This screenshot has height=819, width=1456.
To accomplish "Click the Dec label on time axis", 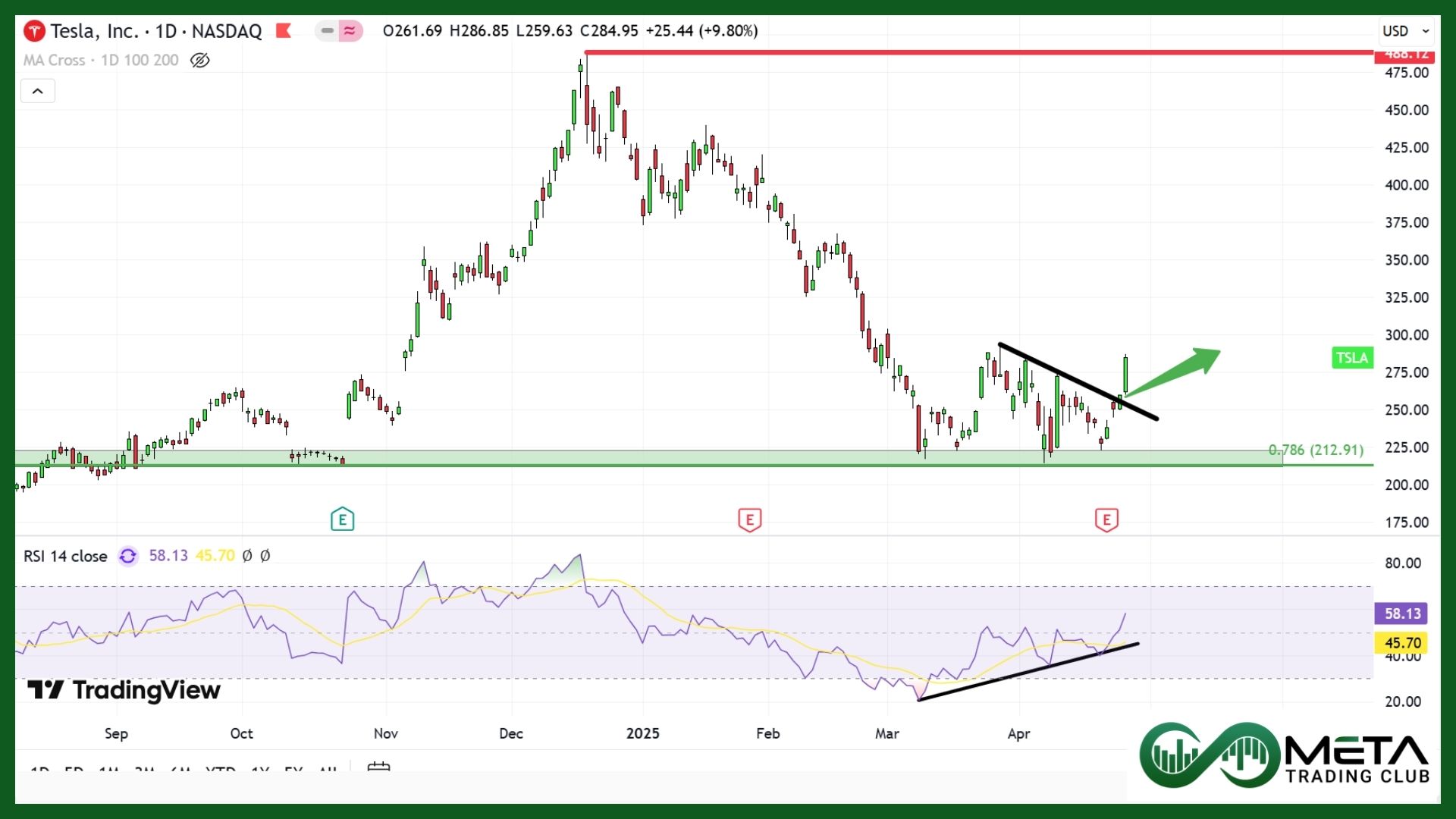I will [511, 733].
